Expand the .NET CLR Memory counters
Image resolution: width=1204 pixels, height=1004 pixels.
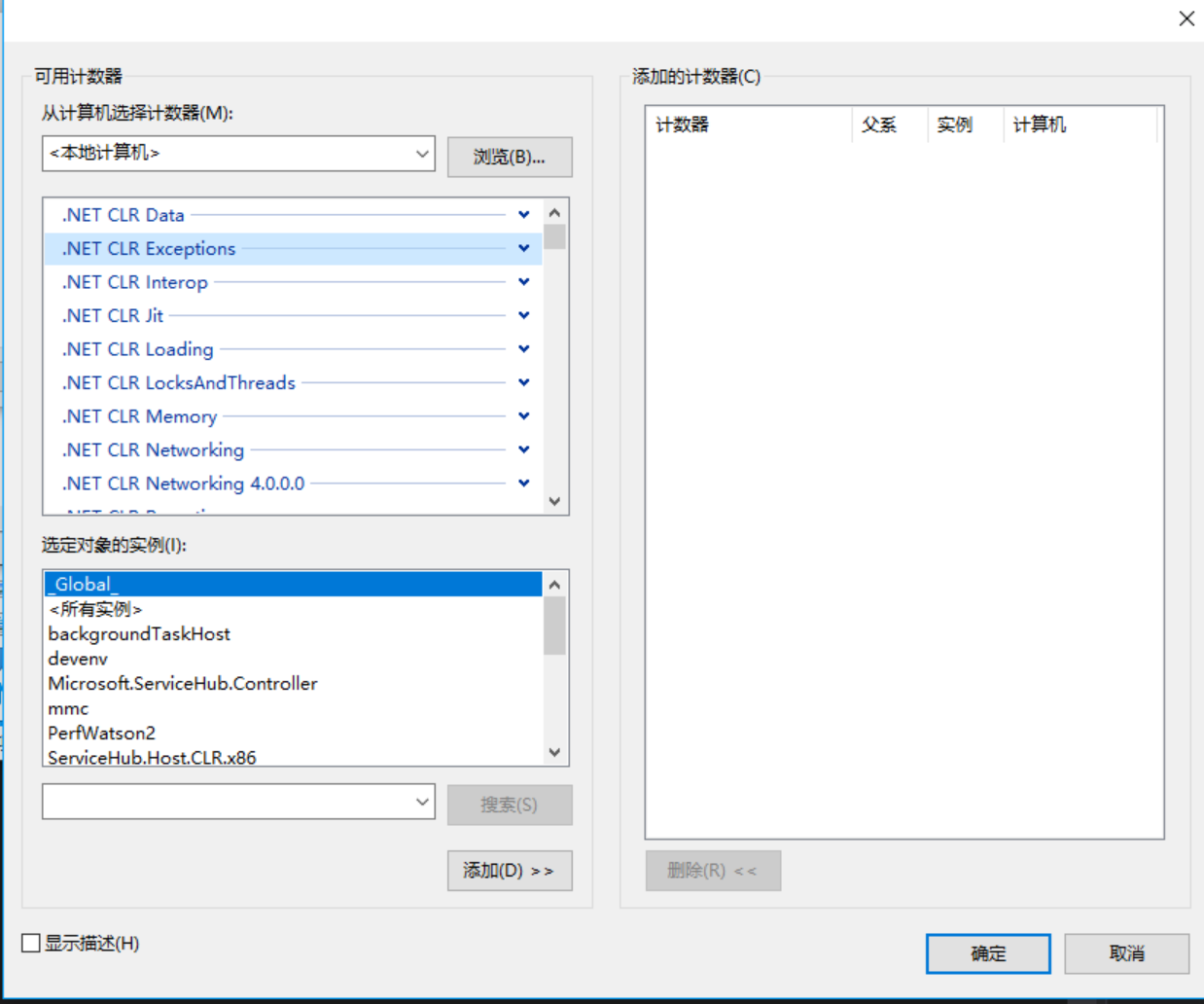click(523, 416)
